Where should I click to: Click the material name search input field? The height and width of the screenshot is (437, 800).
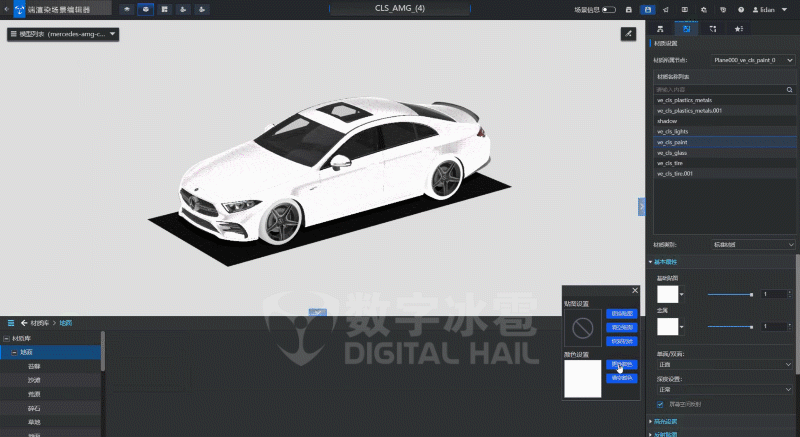coord(719,89)
